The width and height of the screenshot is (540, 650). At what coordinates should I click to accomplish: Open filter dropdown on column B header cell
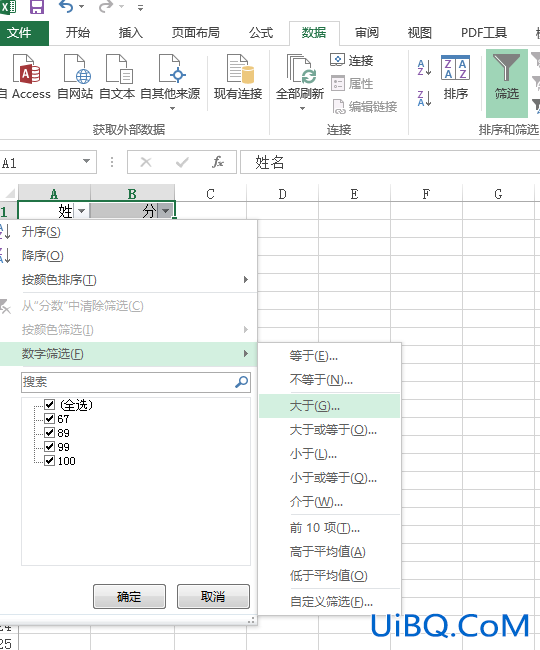[166, 211]
